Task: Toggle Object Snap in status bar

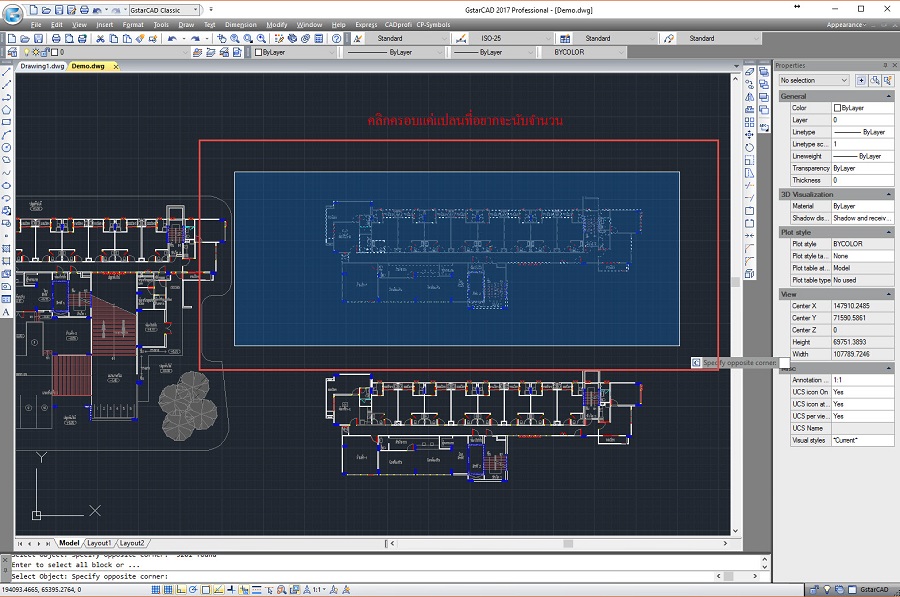Action: click(x=206, y=590)
